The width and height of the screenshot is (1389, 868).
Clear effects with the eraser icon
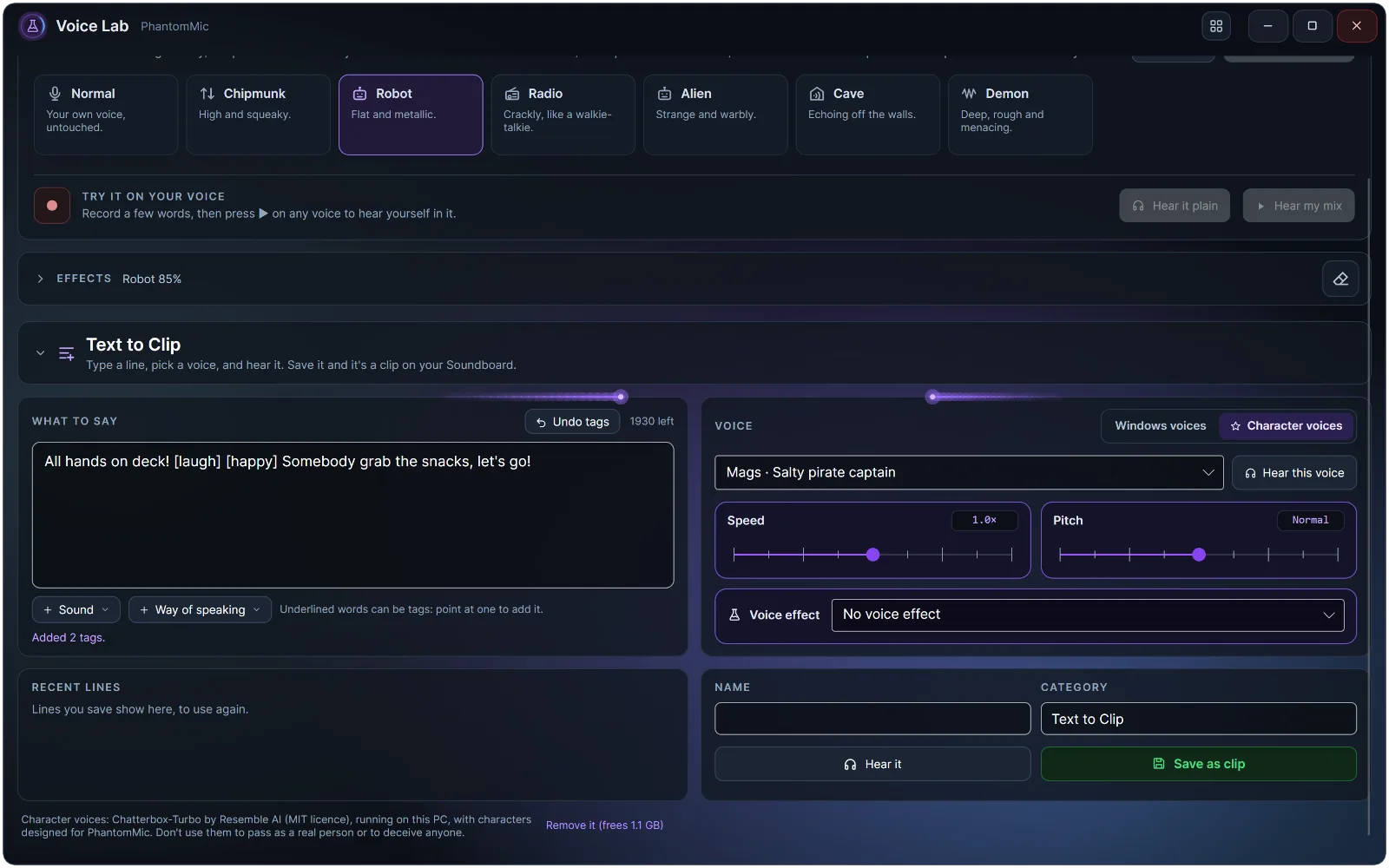point(1340,279)
